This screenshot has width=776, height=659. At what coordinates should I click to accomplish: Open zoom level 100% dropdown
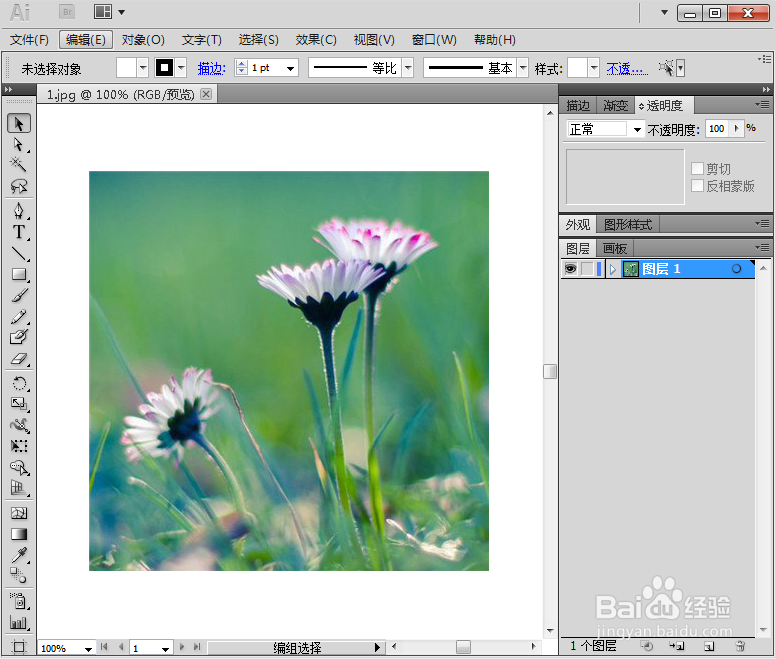[x=88, y=649]
